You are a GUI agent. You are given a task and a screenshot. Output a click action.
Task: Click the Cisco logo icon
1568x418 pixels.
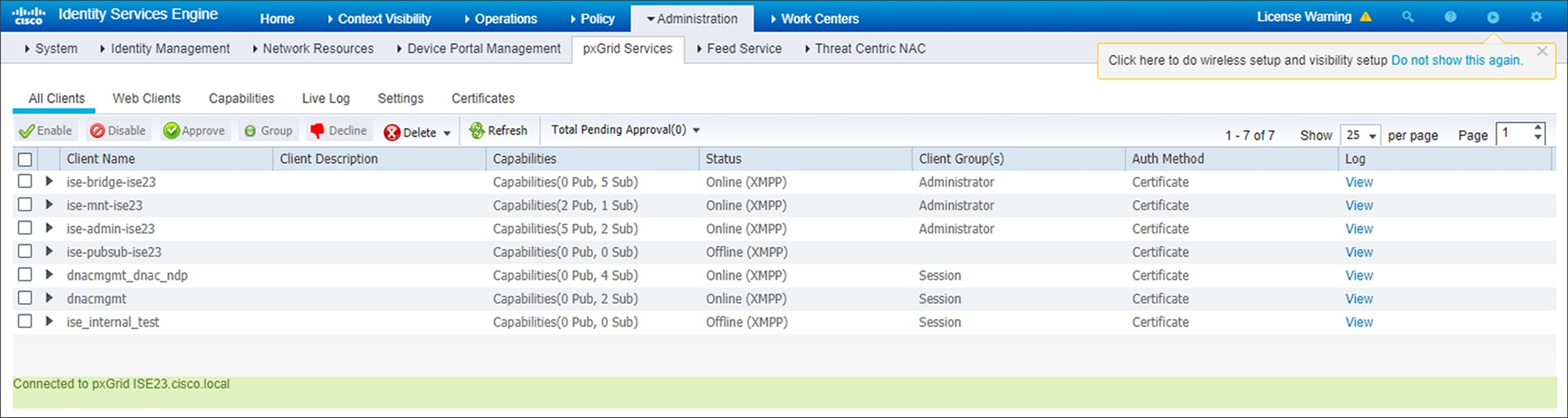28,15
